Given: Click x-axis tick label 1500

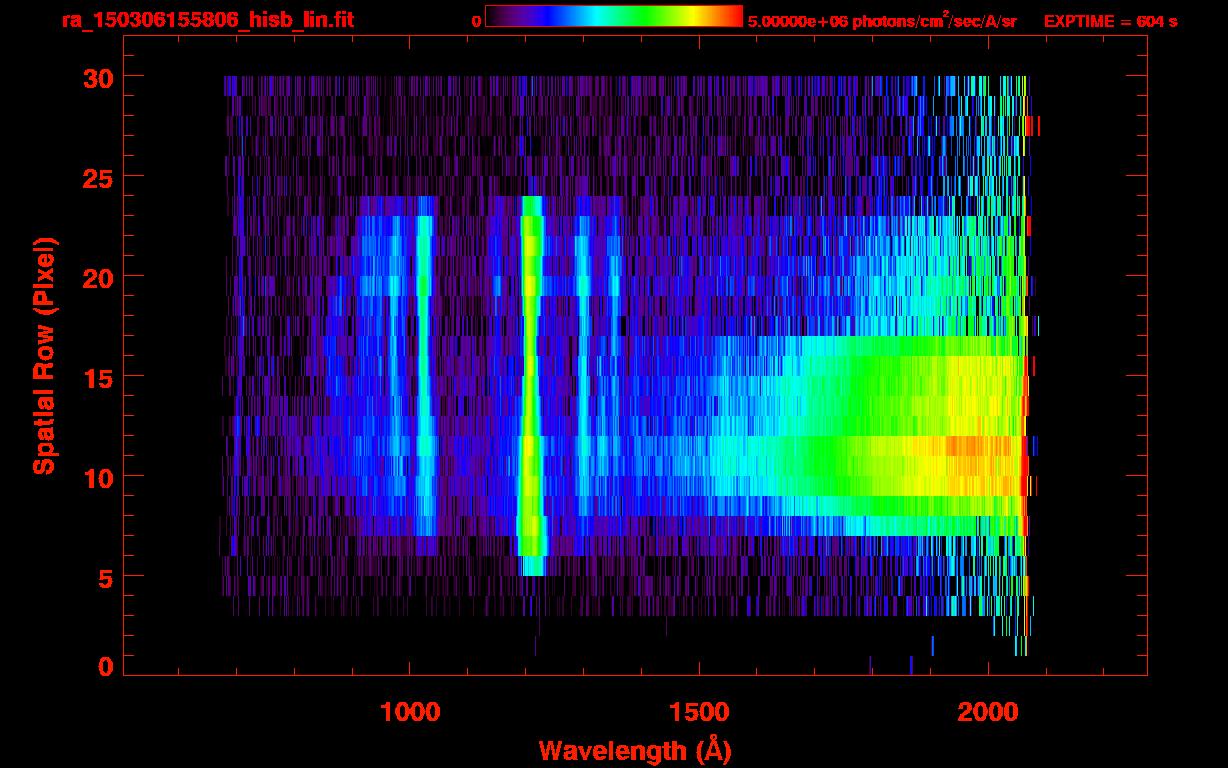Looking at the screenshot, I should 699,712.
